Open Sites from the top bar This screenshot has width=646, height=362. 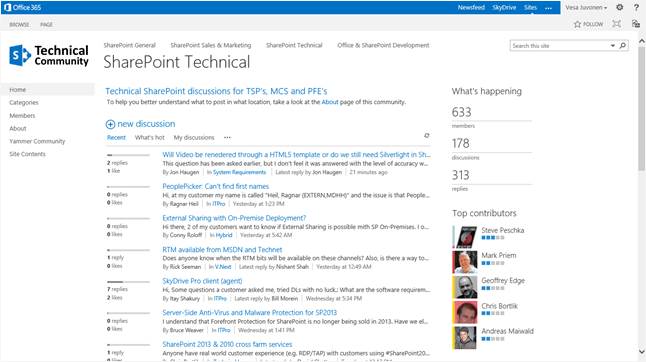tap(530, 7)
